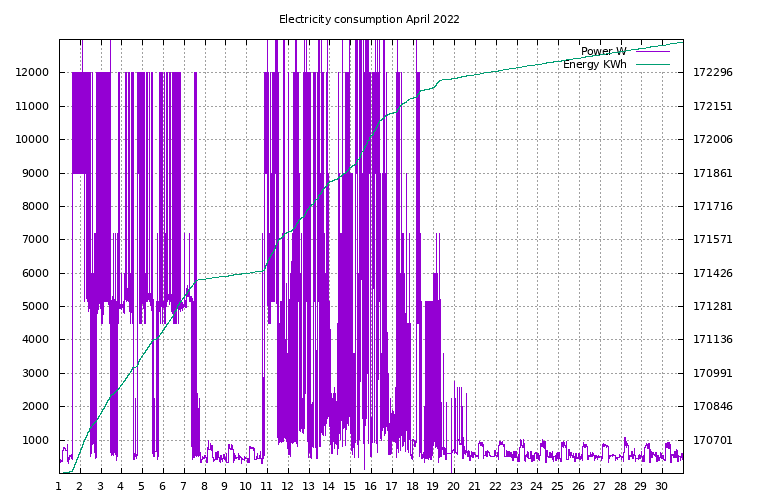Click the 171716 right axis value
This screenshot has height=500, width=768.
click(713, 206)
